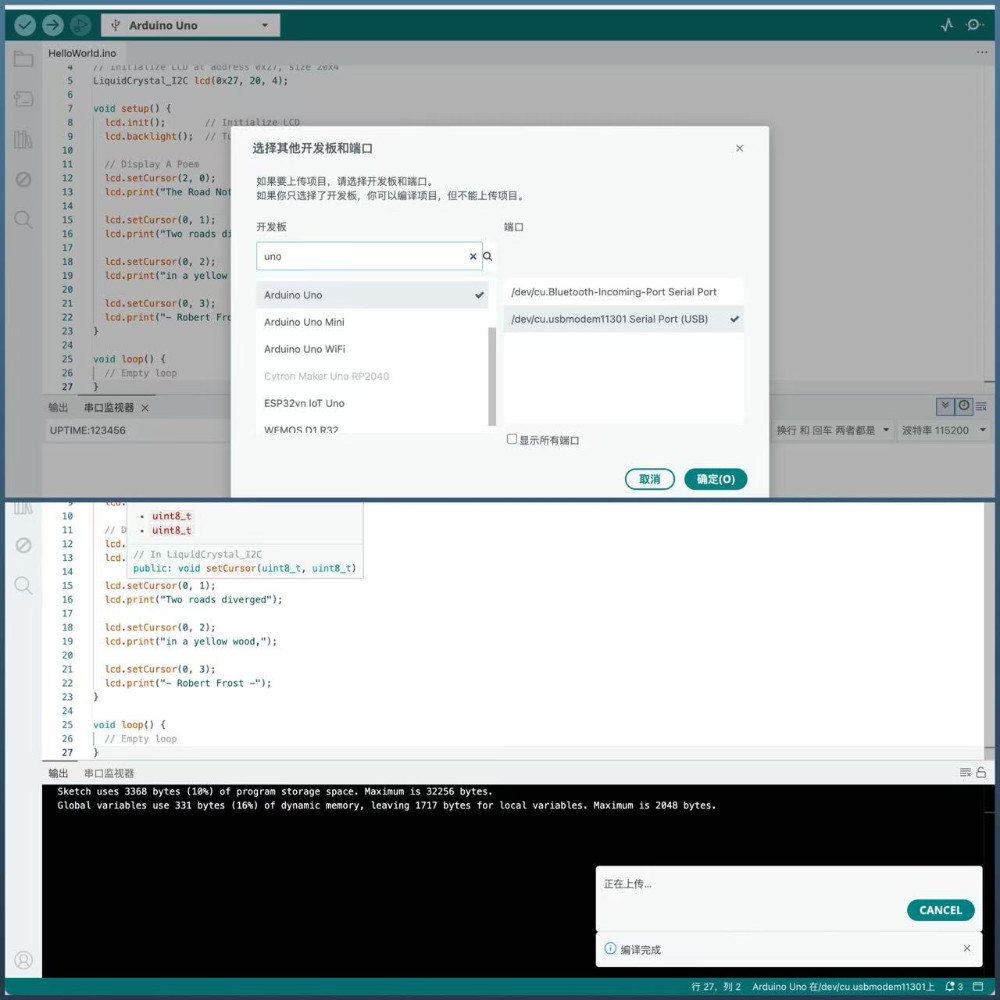The image size is (1000, 1000).
Task: Click the Sketch uses 3368 bytes output line
Action: point(275,791)
